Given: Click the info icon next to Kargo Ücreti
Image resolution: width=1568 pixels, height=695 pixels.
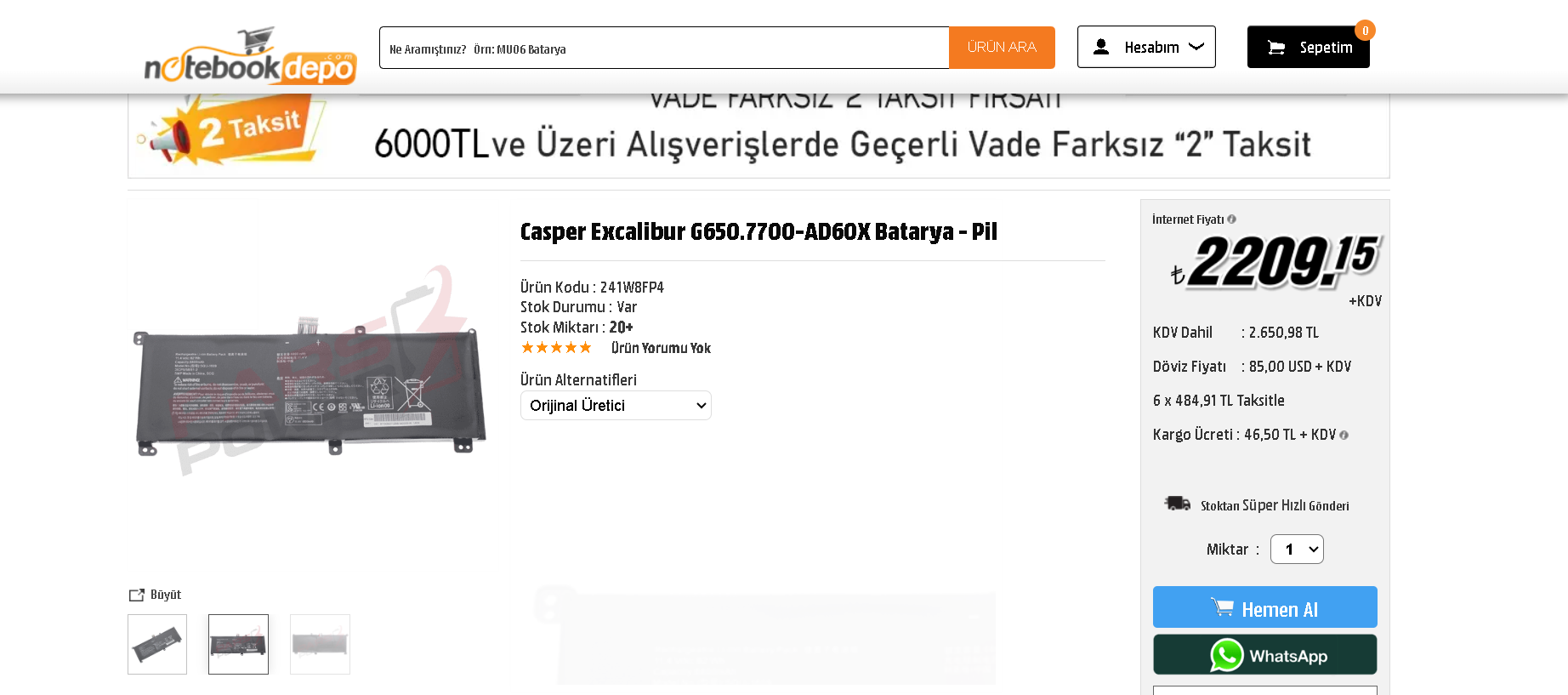Looking at the screenshot, I should [x=1344, y=435].
